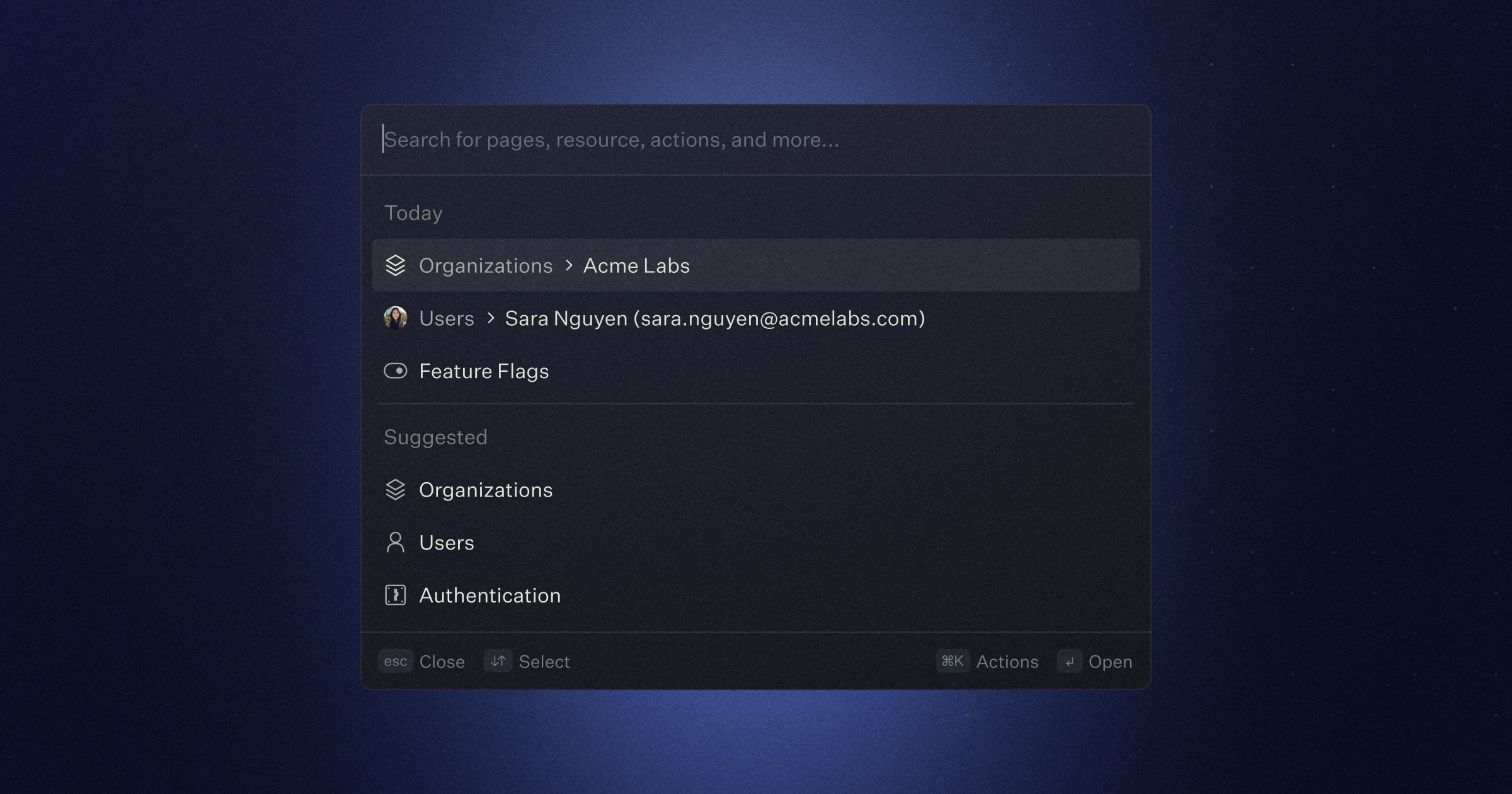The width and height of the screenshot is (1512, 794).
Task: Click the Feature Flags toggle icon
Action: pos(397,371)
